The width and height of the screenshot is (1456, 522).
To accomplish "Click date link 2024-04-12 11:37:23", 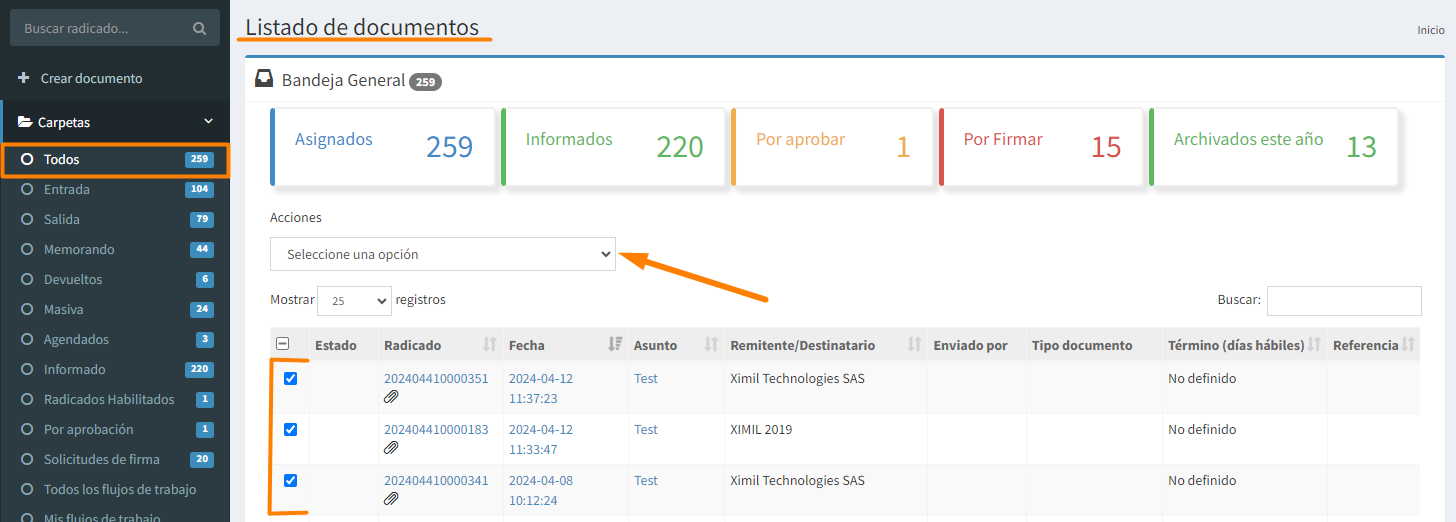I will (x=541, y=388).
